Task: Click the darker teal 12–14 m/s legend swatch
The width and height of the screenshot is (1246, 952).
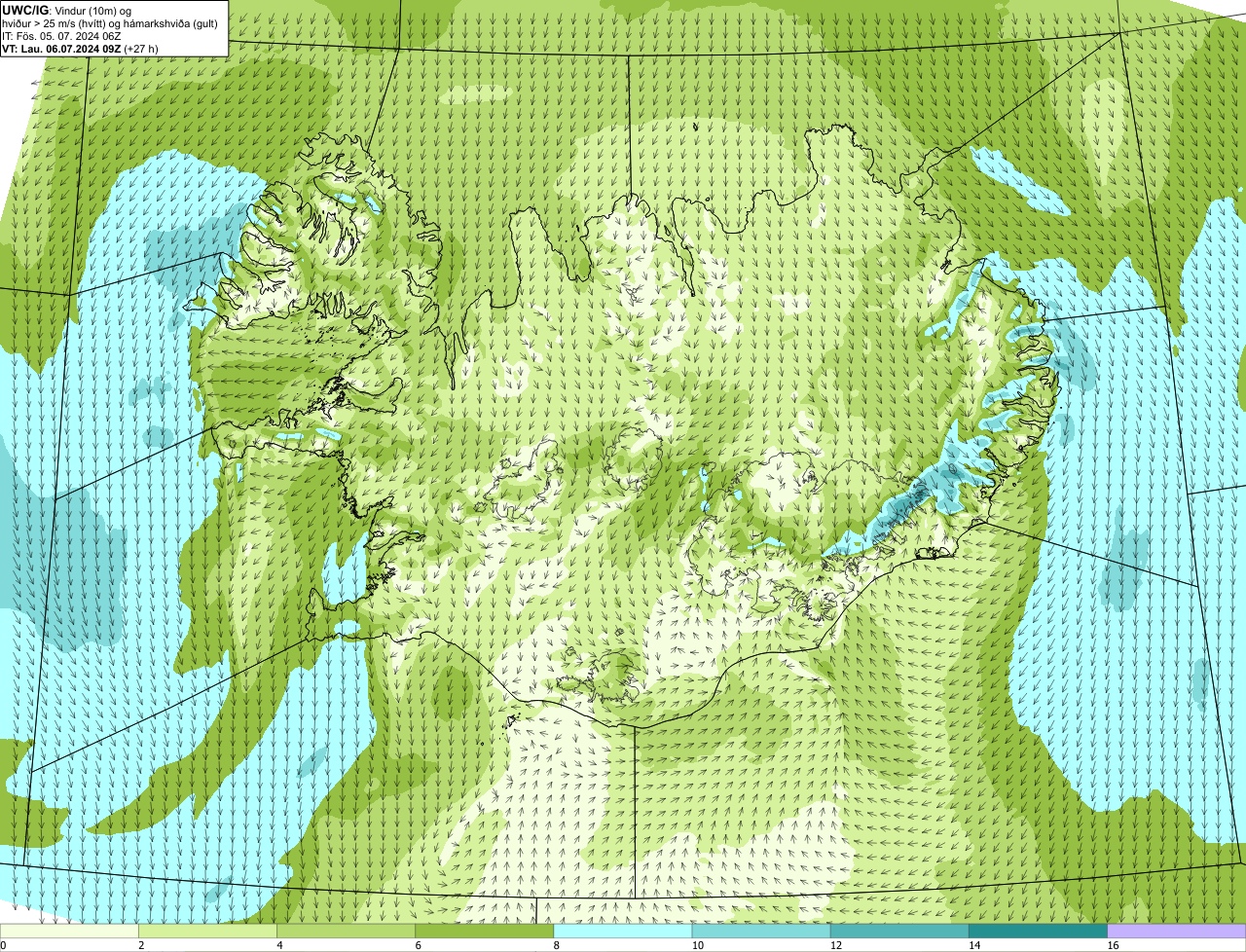Action: [x=899, y=932]
